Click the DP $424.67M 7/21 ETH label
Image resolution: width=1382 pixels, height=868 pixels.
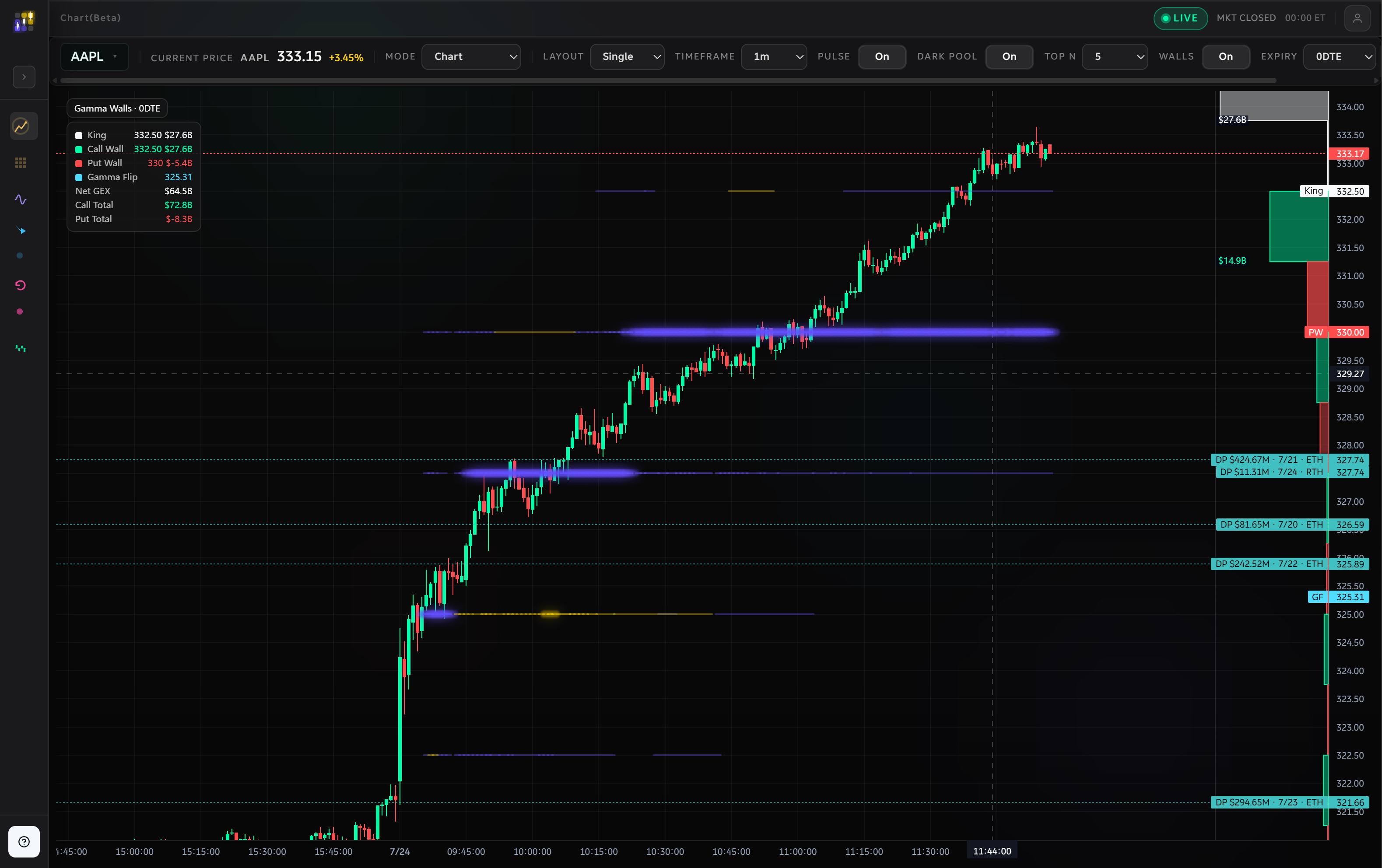[1290, 460]
